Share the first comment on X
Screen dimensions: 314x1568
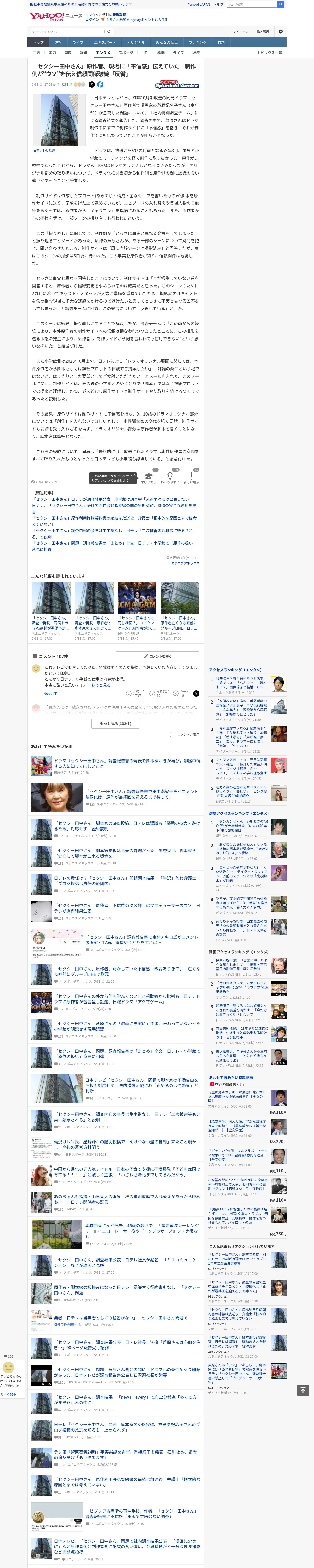coord(196,693)
